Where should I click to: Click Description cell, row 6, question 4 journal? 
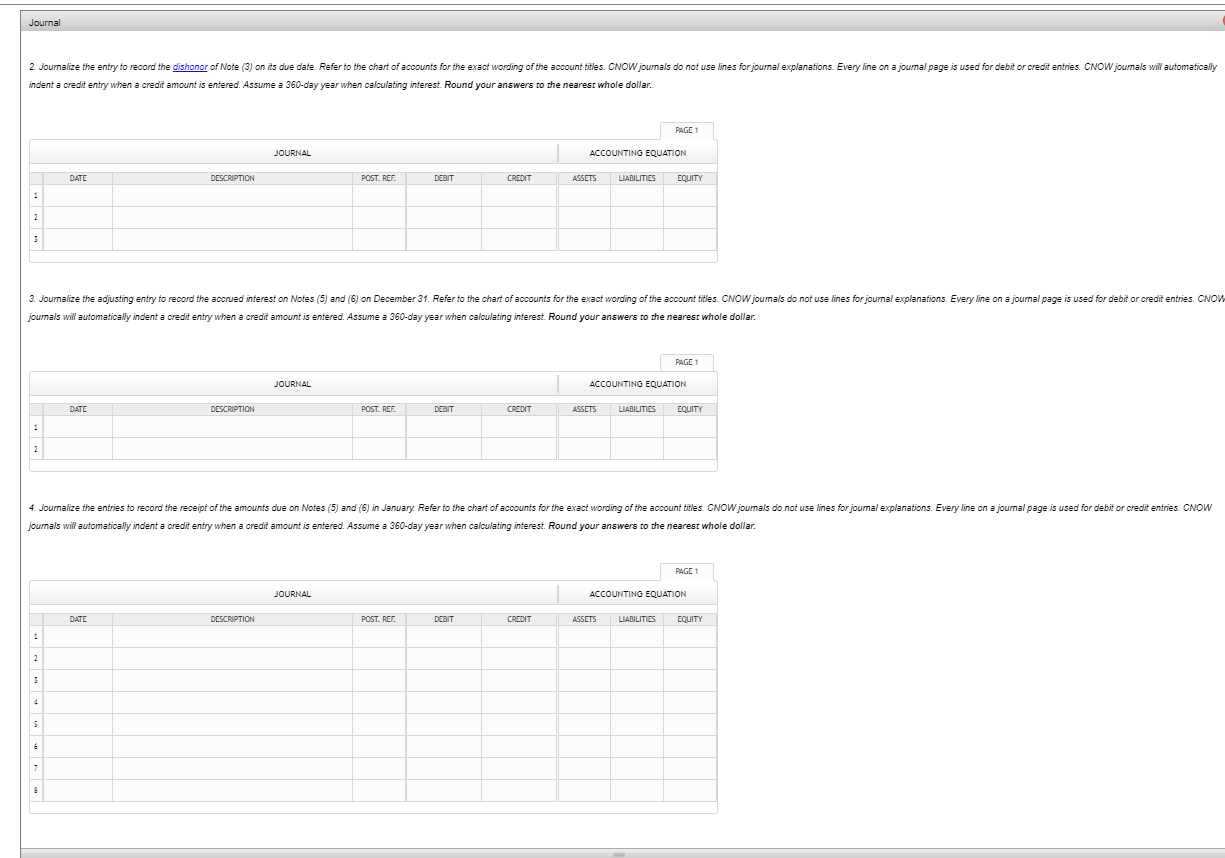pyautogui.click(x=232, y=746)
